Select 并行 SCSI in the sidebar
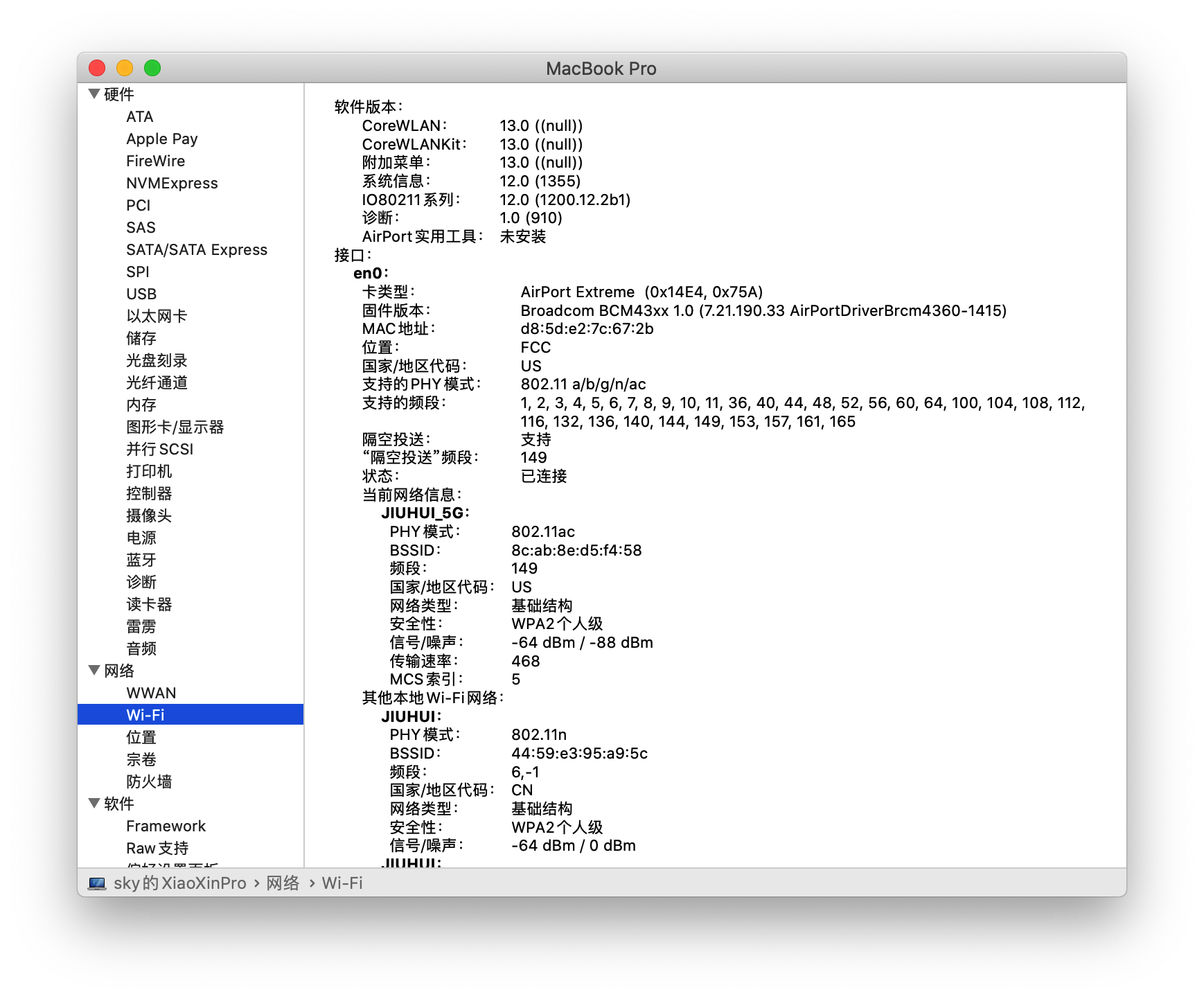The height and width of the screenshot is (999, 1204). (x=160, y=449)
